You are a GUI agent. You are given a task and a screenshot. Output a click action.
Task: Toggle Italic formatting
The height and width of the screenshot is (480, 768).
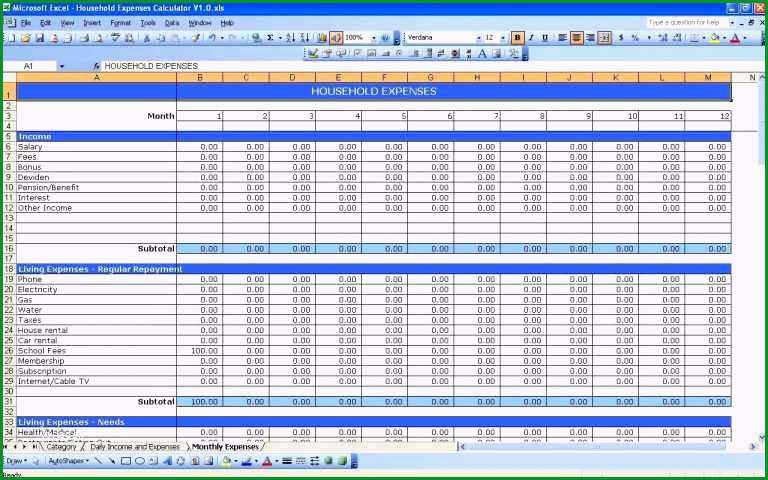pos(531,38)
